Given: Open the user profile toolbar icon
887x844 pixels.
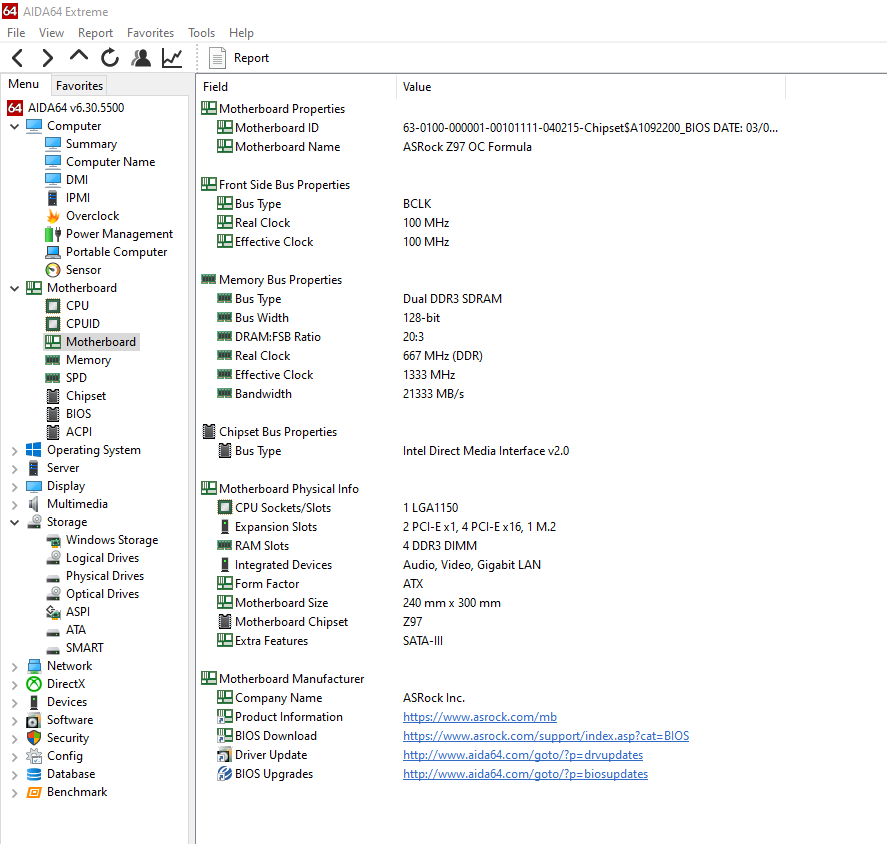Looking at the screenshot, I should tap(141, 58).
